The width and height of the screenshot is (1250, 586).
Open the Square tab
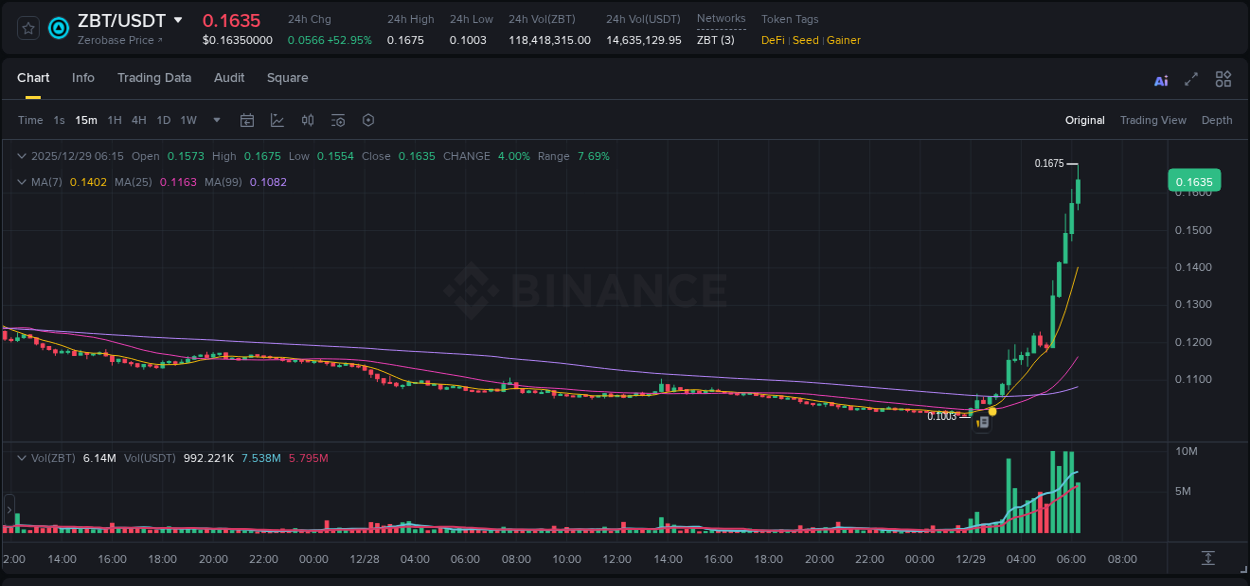[287, 78]
